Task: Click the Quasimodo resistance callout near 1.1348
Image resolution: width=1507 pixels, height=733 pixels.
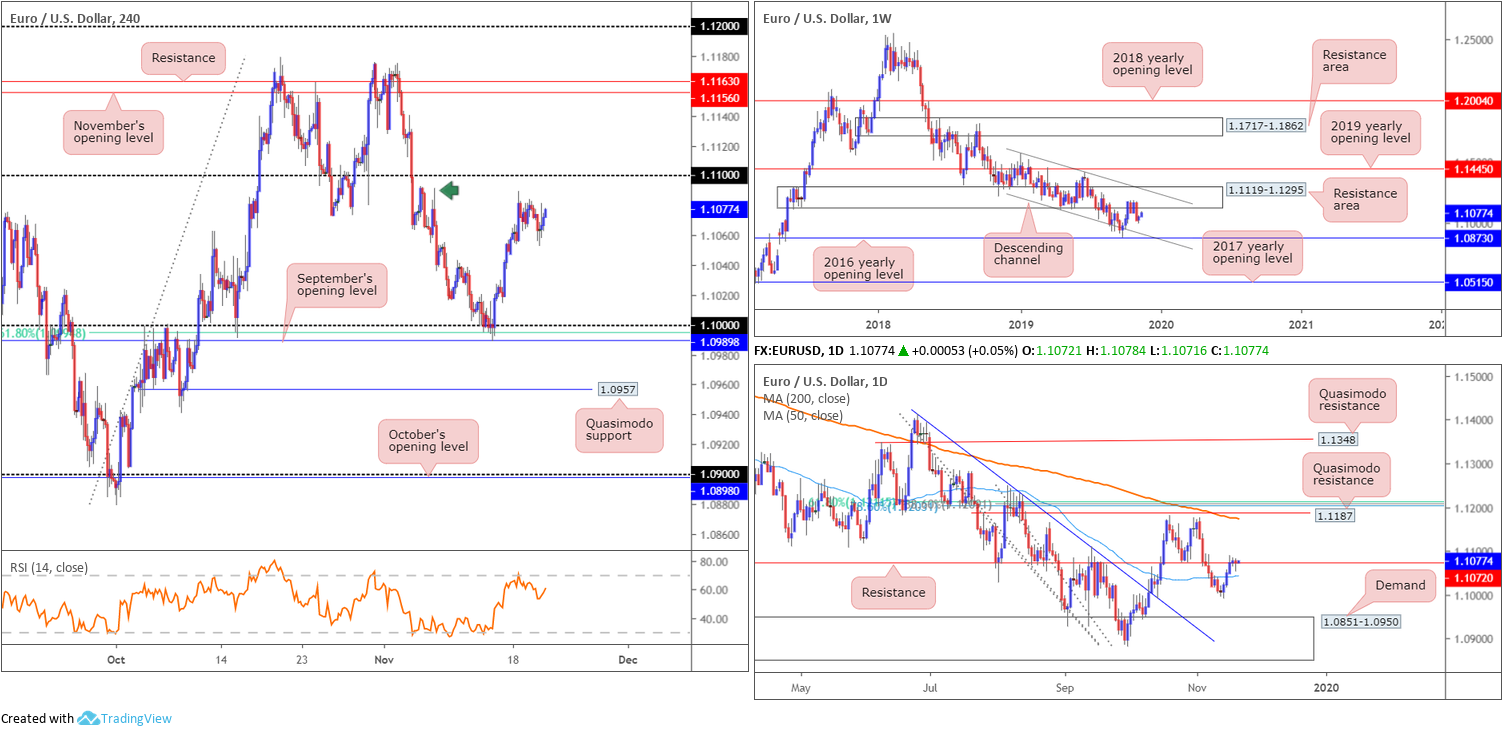Action: (x=1351, y=399)
